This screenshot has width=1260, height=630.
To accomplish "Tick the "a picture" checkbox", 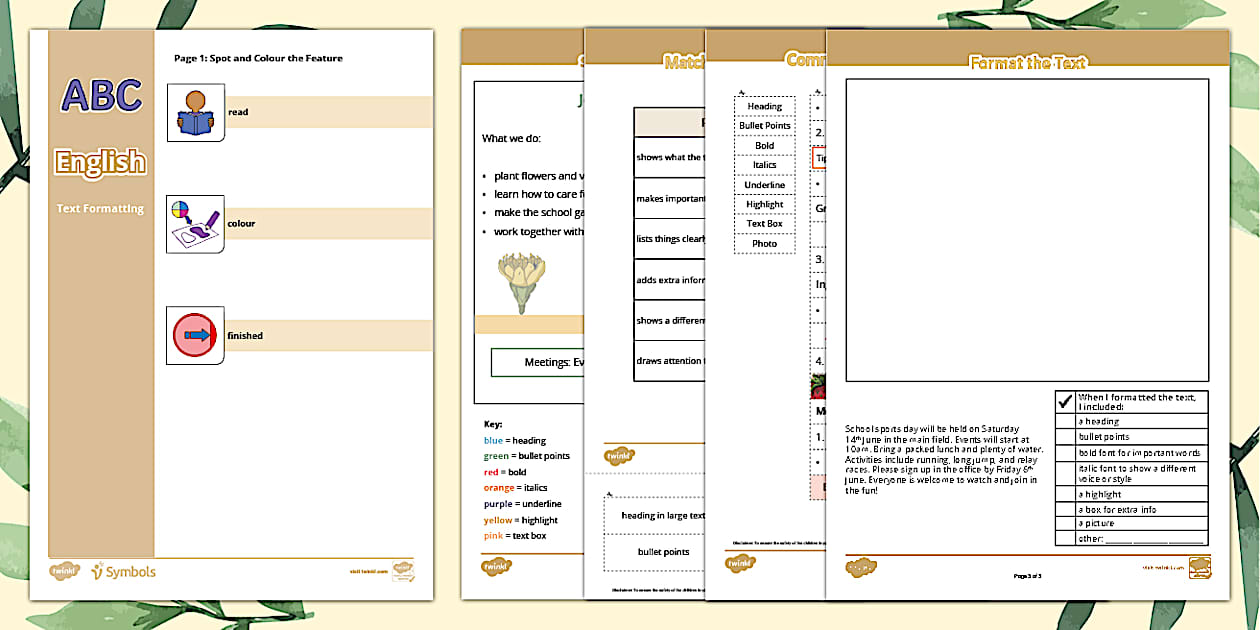I will [1068, 522].
